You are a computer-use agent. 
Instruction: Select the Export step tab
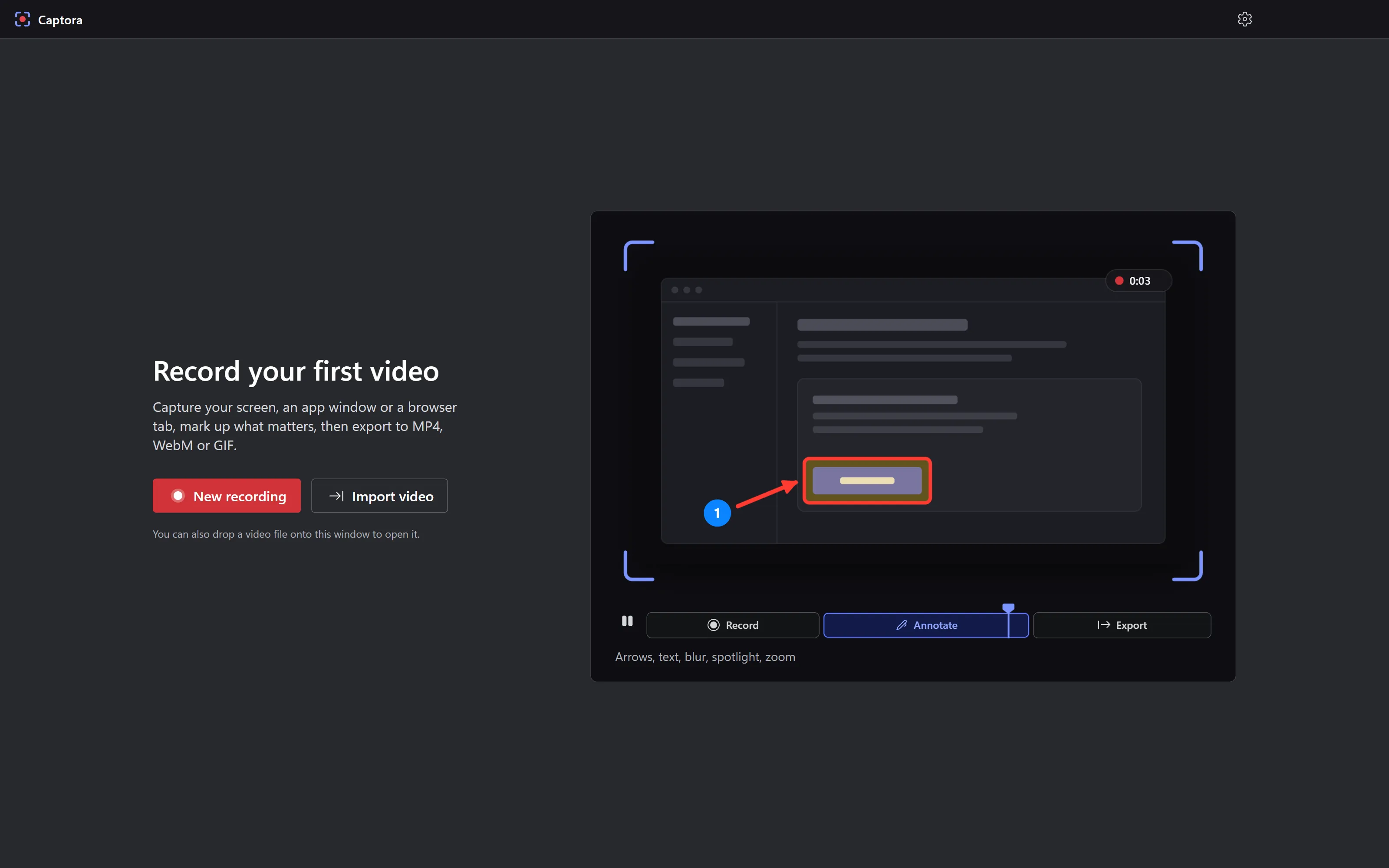click(1122, 625)
